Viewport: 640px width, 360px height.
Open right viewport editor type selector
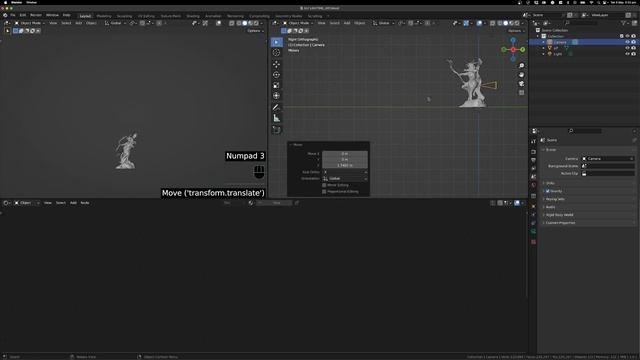pos(276,23)
